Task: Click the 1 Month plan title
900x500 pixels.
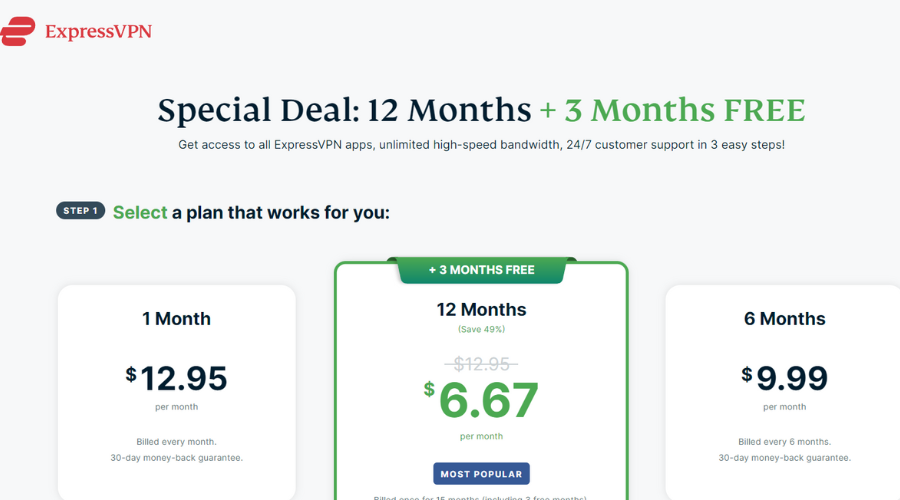Action: pos(177,319)
